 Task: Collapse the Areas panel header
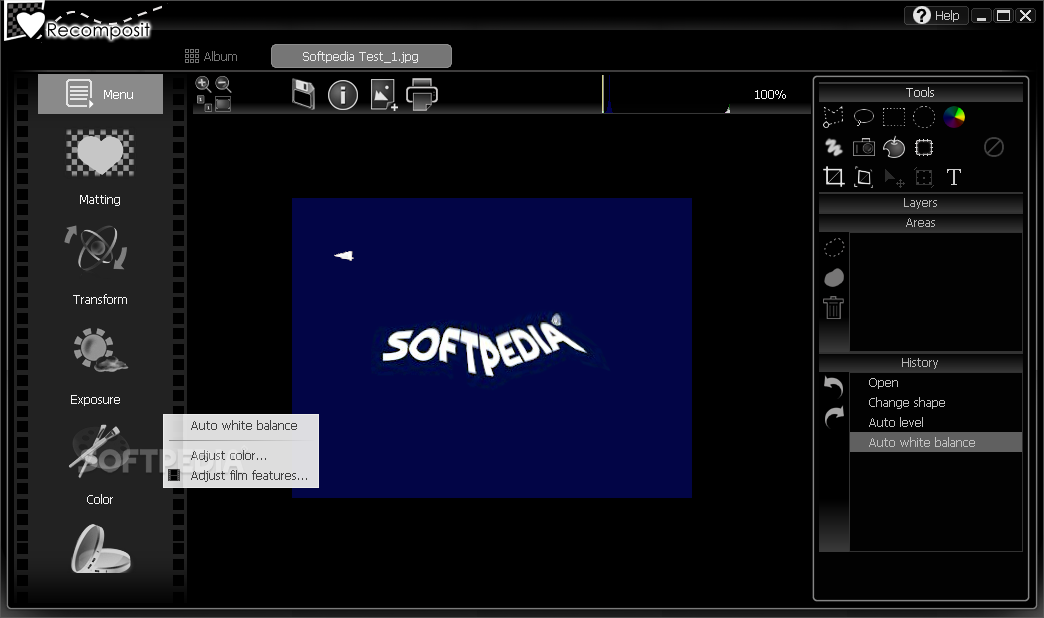920,223
